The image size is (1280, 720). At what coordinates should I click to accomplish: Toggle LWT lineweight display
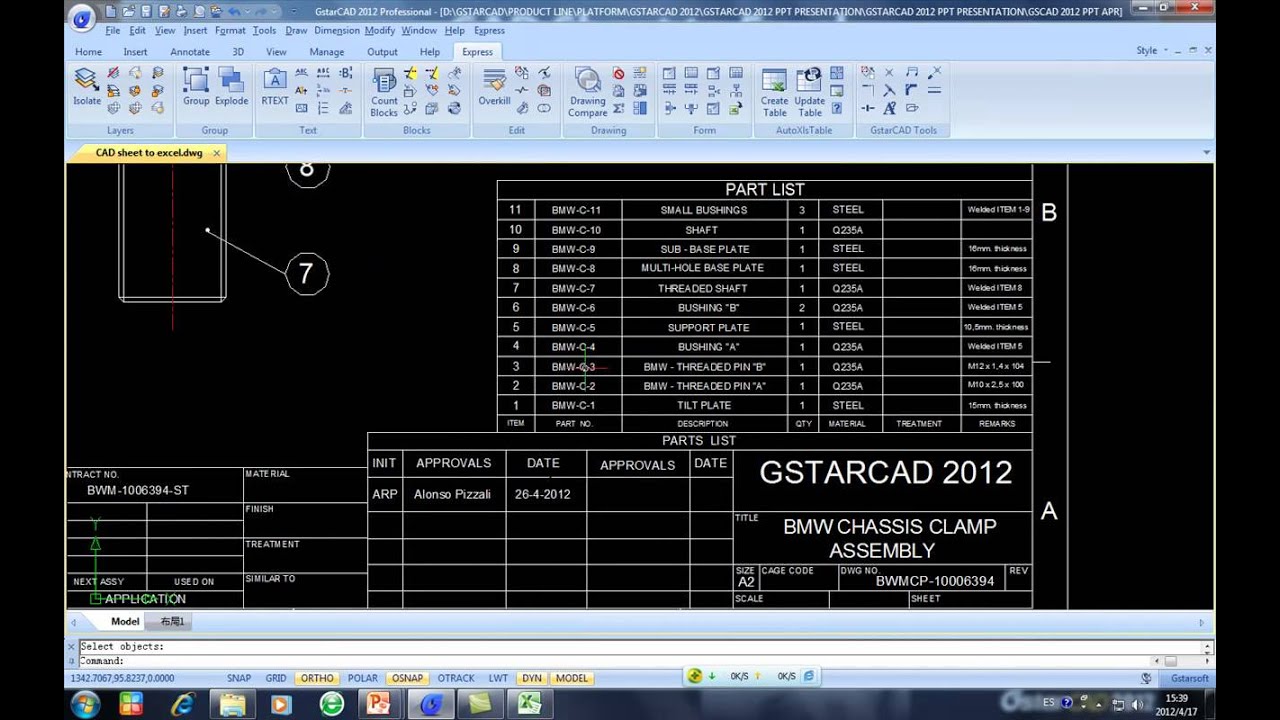point(498,678)
